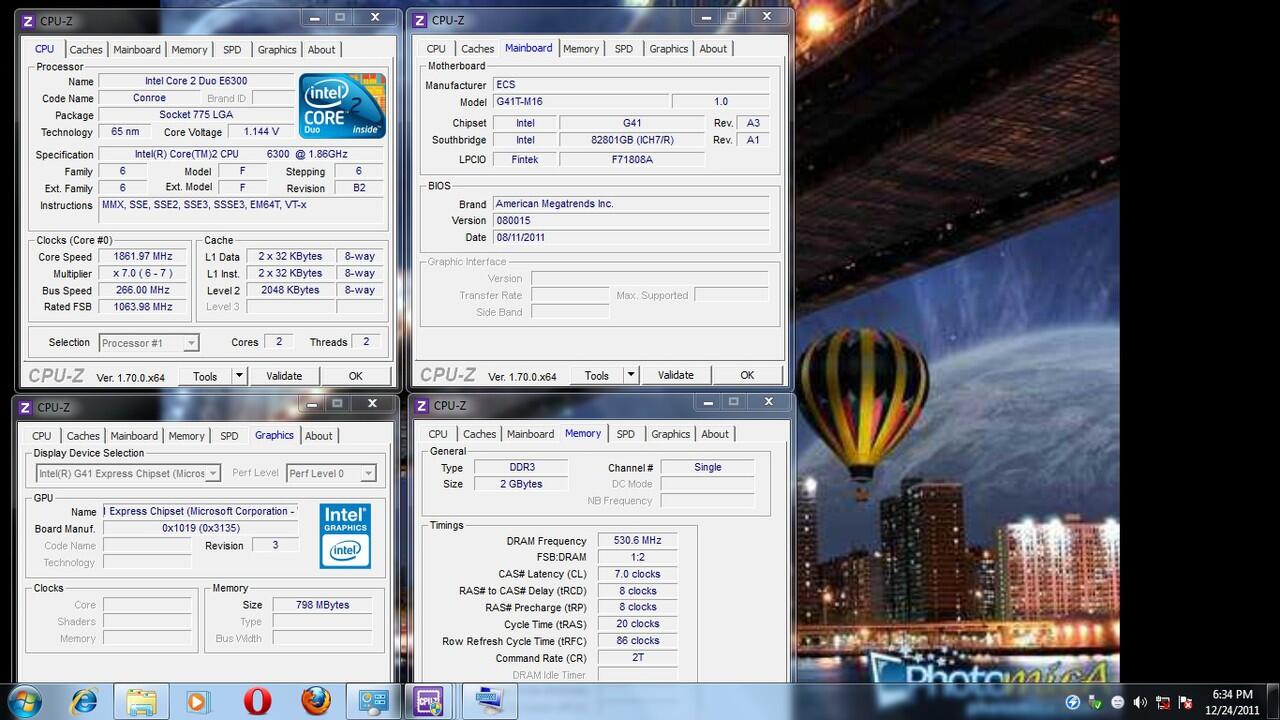Click CPU-Z title icon of the CPU window
This screenshot has height=720, width=1280.
[x=29, y=20]
